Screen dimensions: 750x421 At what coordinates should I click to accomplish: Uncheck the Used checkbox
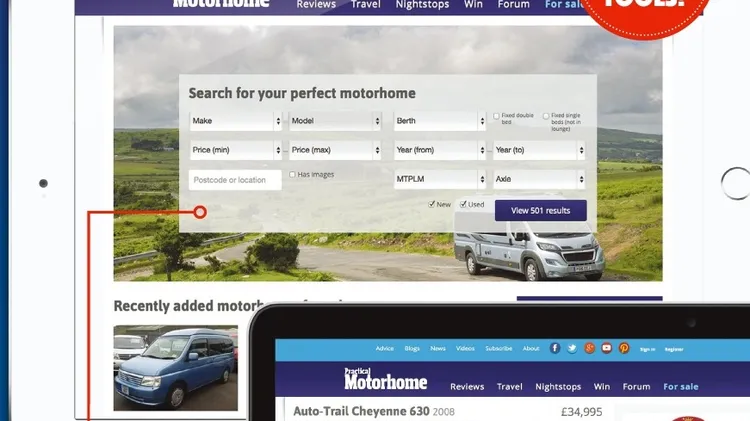click(x=463, y=204)
